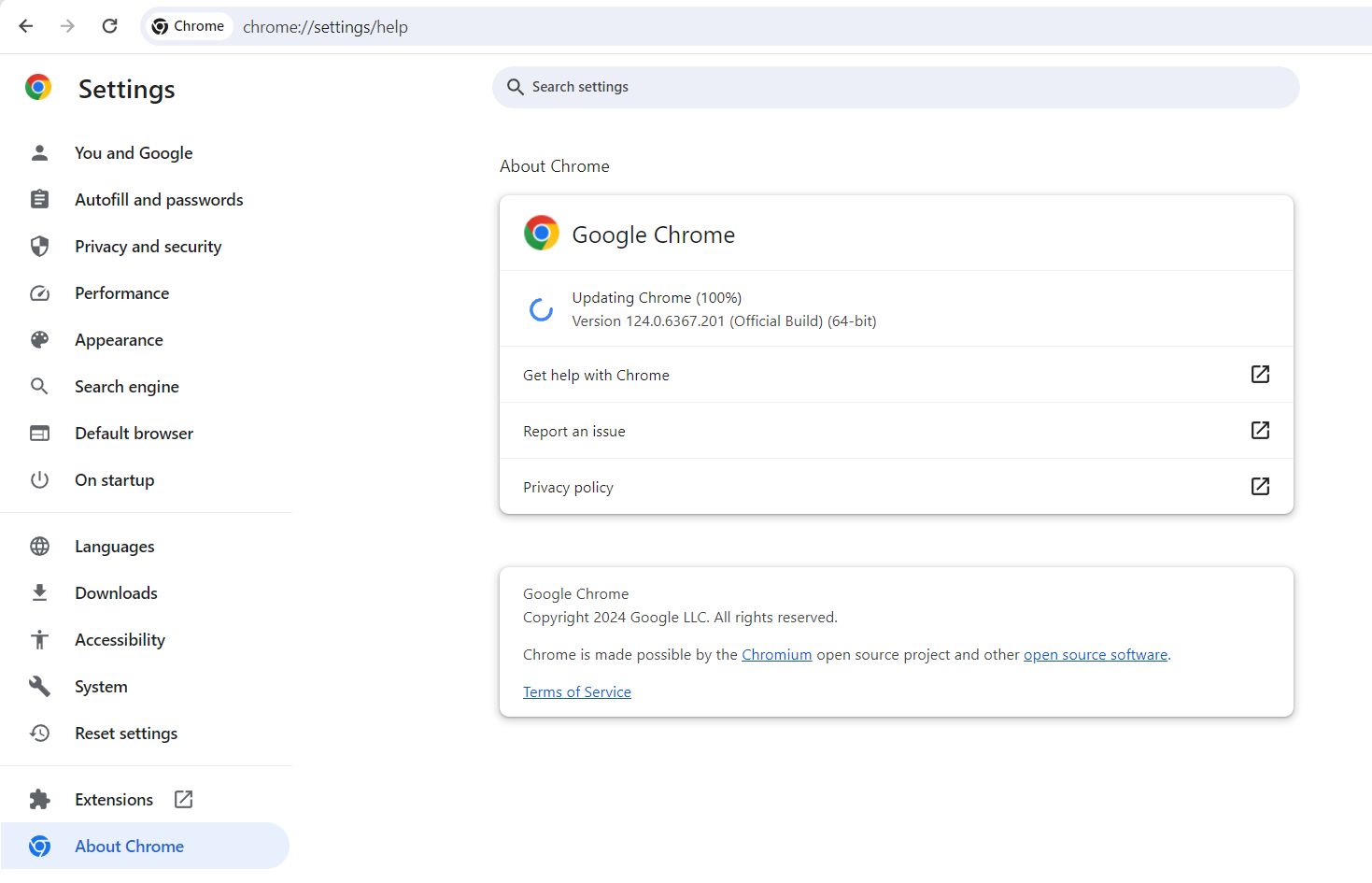Open the Terms of Service link
The height and width of the screenshot is (883, 1372).
[x=576, y=692]
